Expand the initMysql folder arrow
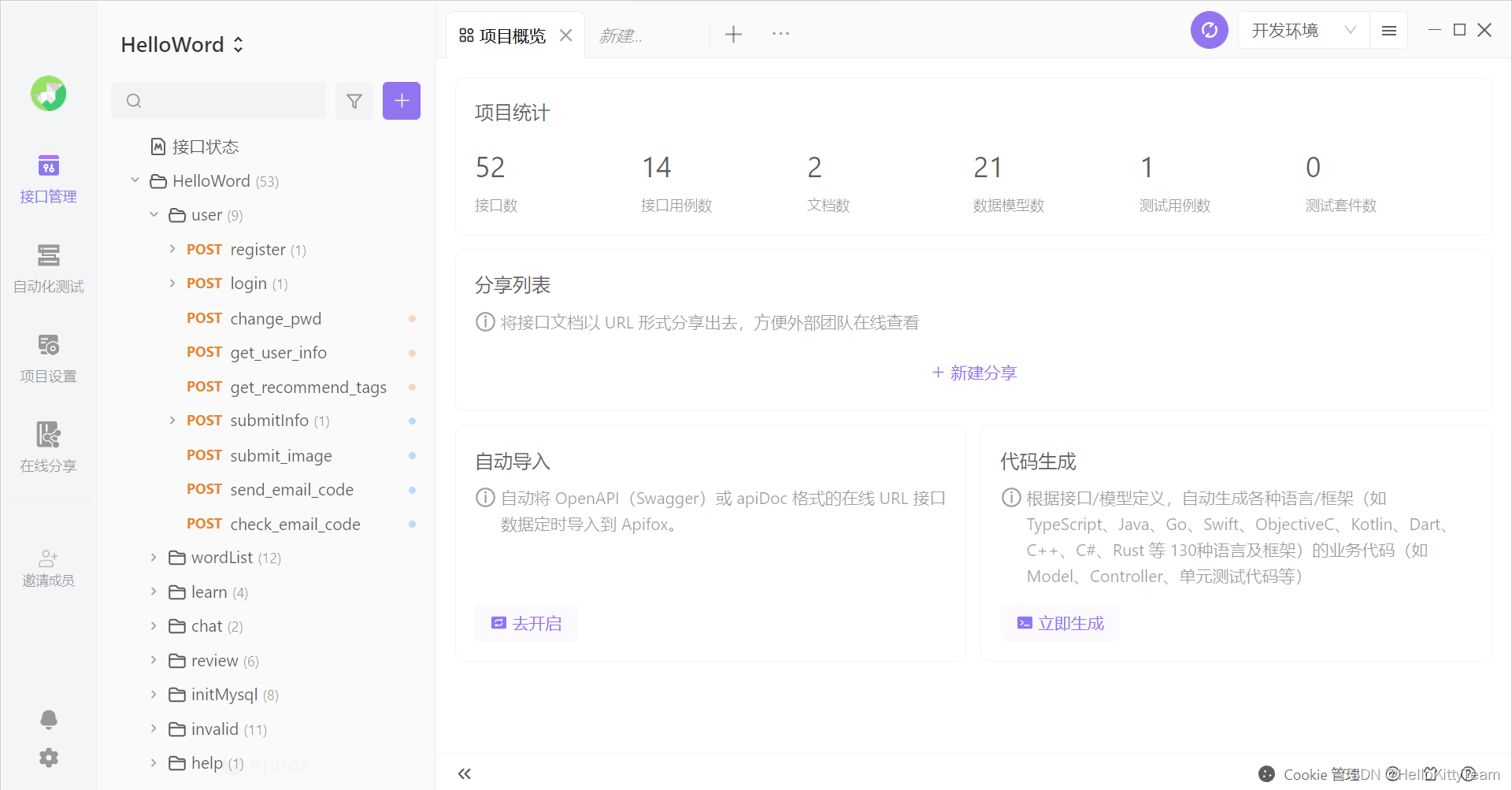Viewport: 1512px width, 790px height. [154, 694]
